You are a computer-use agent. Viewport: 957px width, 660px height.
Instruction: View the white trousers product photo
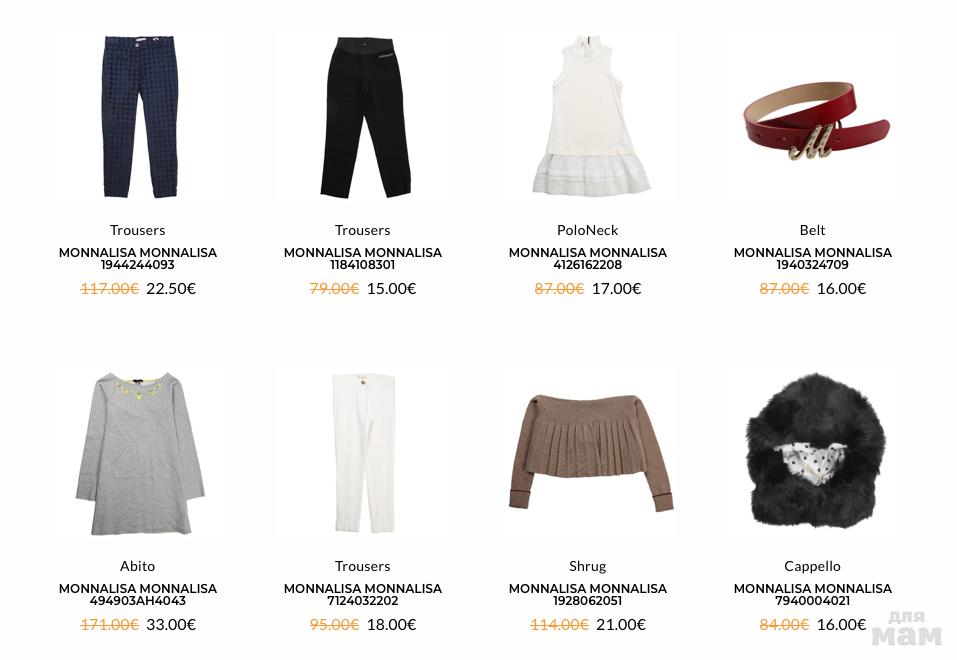click(x=364, y=453)
